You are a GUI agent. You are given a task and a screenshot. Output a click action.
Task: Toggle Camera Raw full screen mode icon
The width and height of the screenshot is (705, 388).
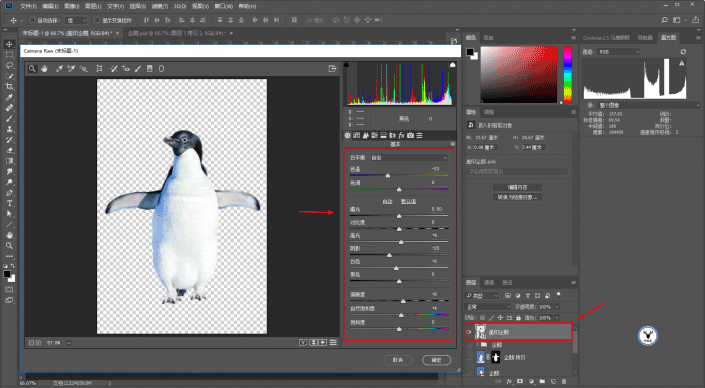coord(332,69)
